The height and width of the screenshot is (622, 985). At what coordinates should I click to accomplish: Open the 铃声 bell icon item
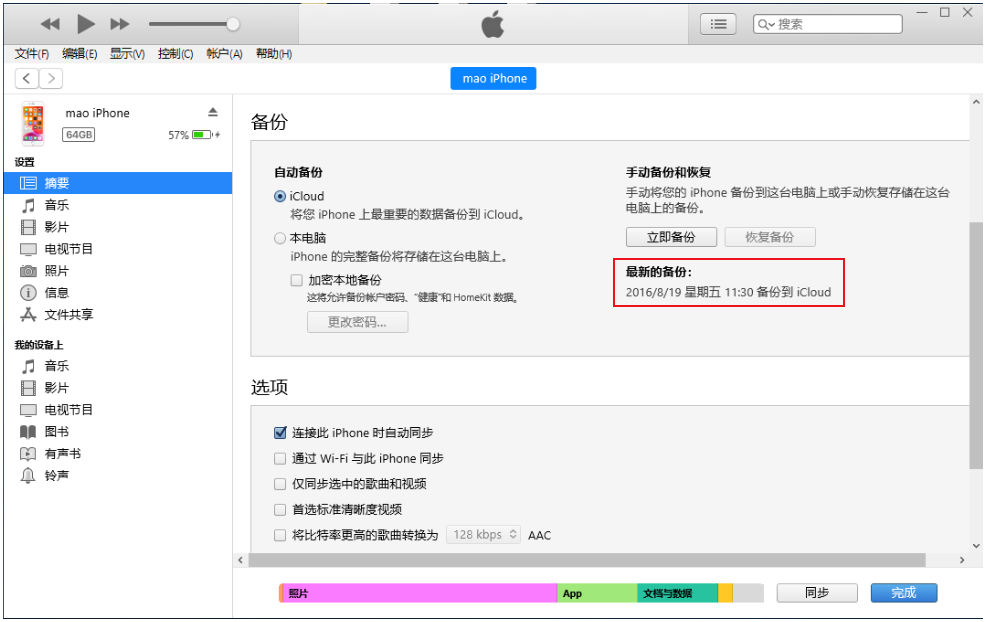28,476
